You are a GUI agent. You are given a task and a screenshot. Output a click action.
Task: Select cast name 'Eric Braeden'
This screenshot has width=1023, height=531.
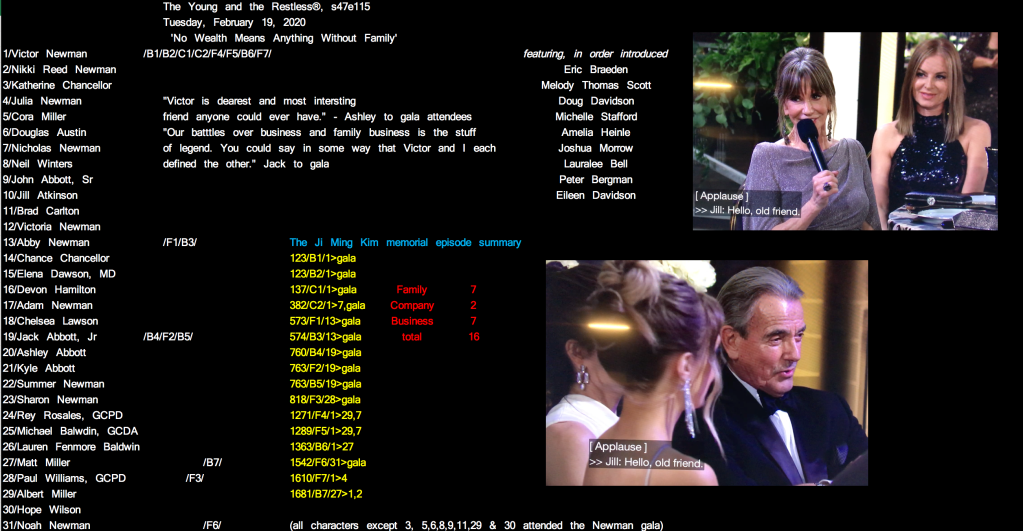pyautogui.click(x=595, y=70)
